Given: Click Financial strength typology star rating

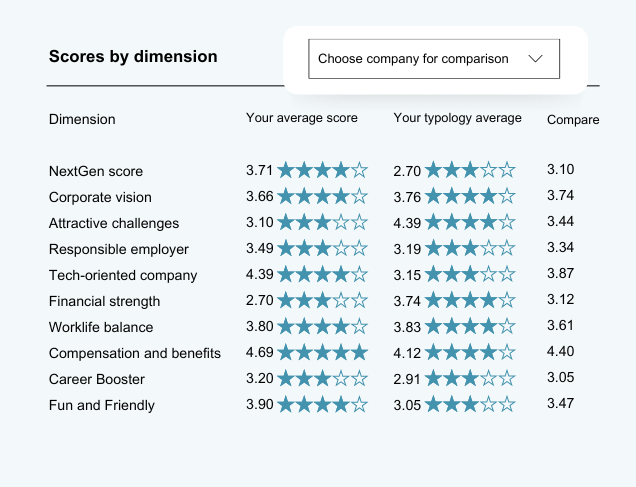Looking at the screenshot, I should [470, 300].
